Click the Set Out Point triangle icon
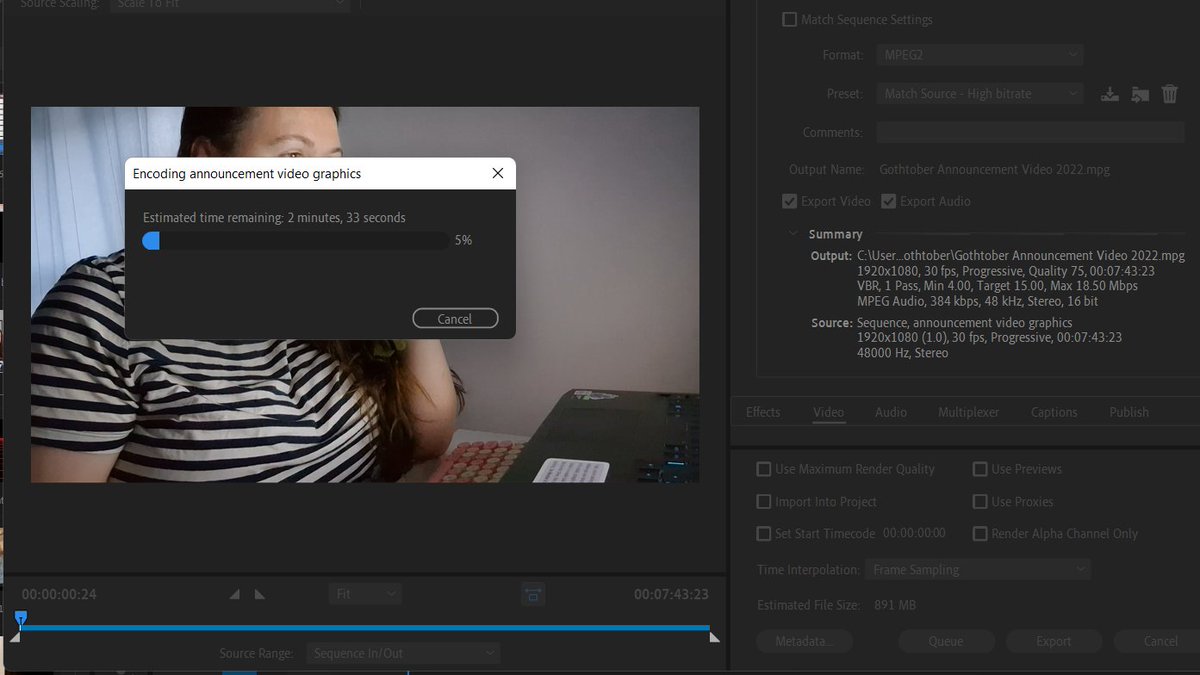The height and width of the screenshot is (675, 1200). click(260, 594)
